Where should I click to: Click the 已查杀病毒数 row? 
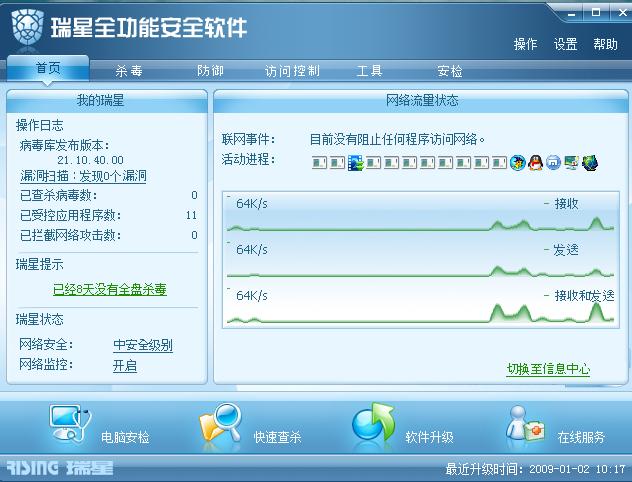point(108,195)
